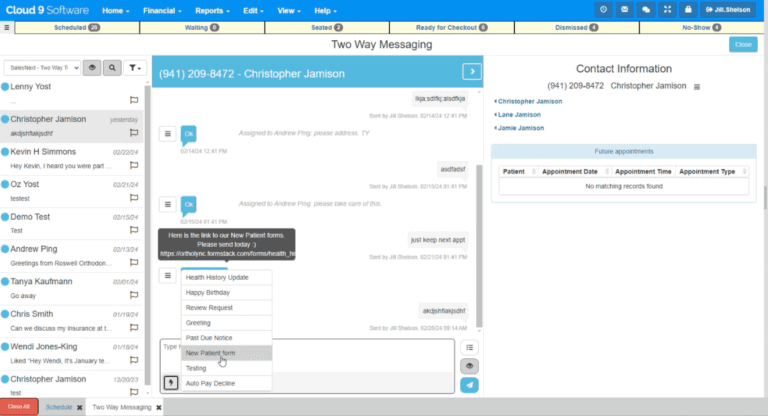Click the list icon beside message box
Viewport: 768px width, 416px height.
pyautogui.click(x=469, y=347)
